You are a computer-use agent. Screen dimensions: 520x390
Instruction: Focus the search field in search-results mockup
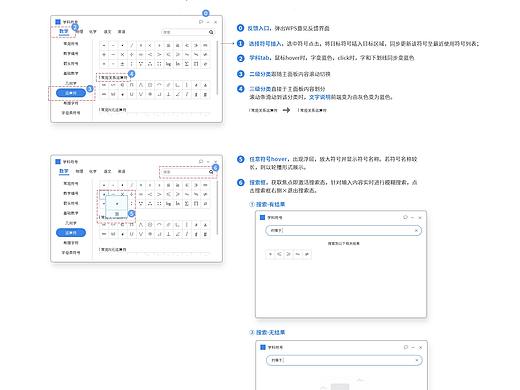point(343,230)
